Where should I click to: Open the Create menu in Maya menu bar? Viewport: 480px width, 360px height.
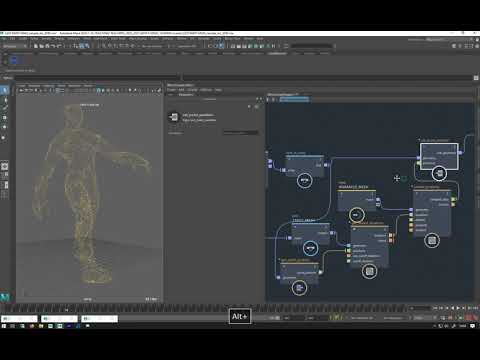23,39
